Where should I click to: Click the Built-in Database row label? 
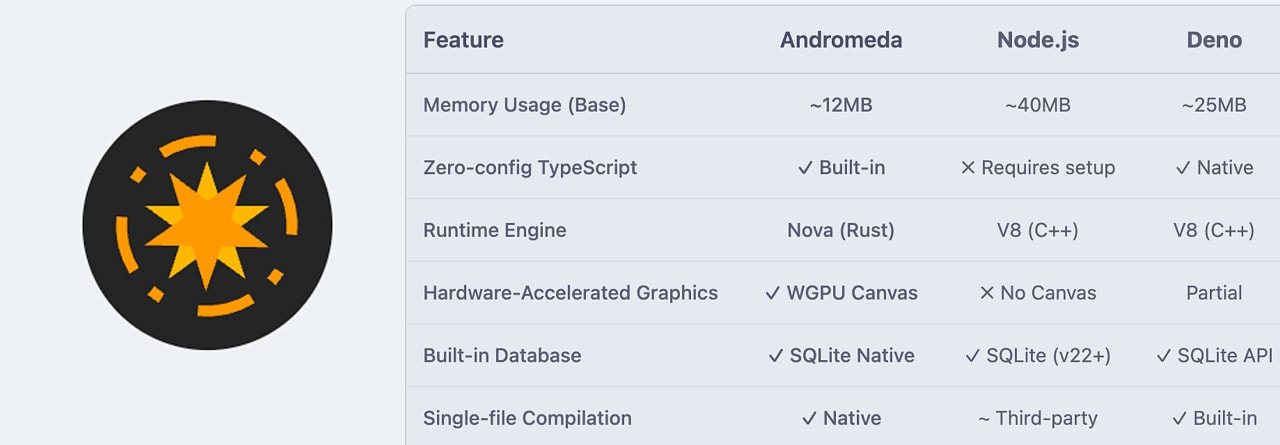click(x=502, y=355)
